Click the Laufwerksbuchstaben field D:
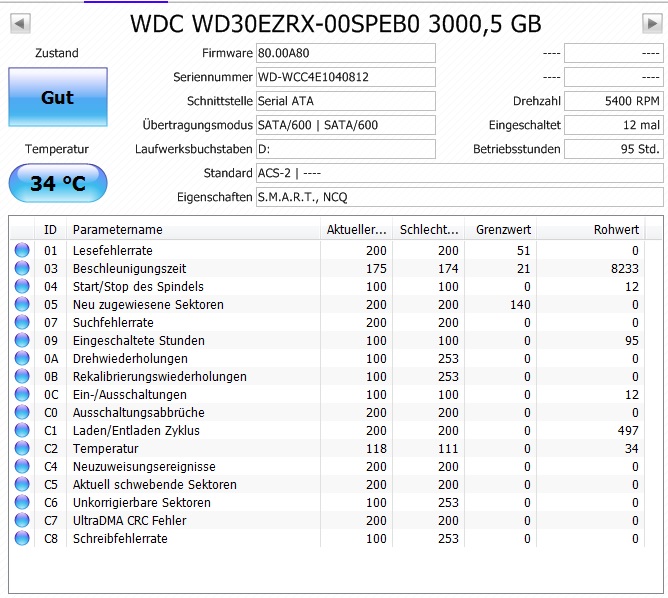The image size is (668, 598). 346,149
